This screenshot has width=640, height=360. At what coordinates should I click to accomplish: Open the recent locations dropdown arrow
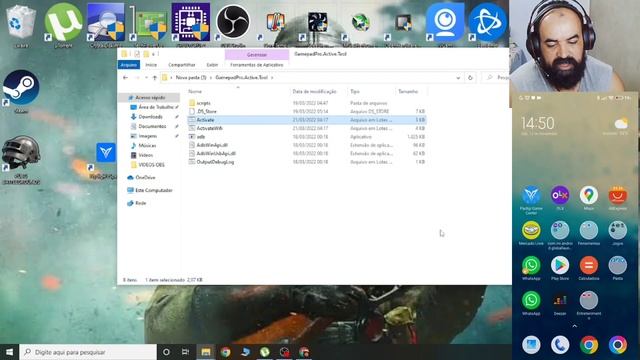[146, 78]
